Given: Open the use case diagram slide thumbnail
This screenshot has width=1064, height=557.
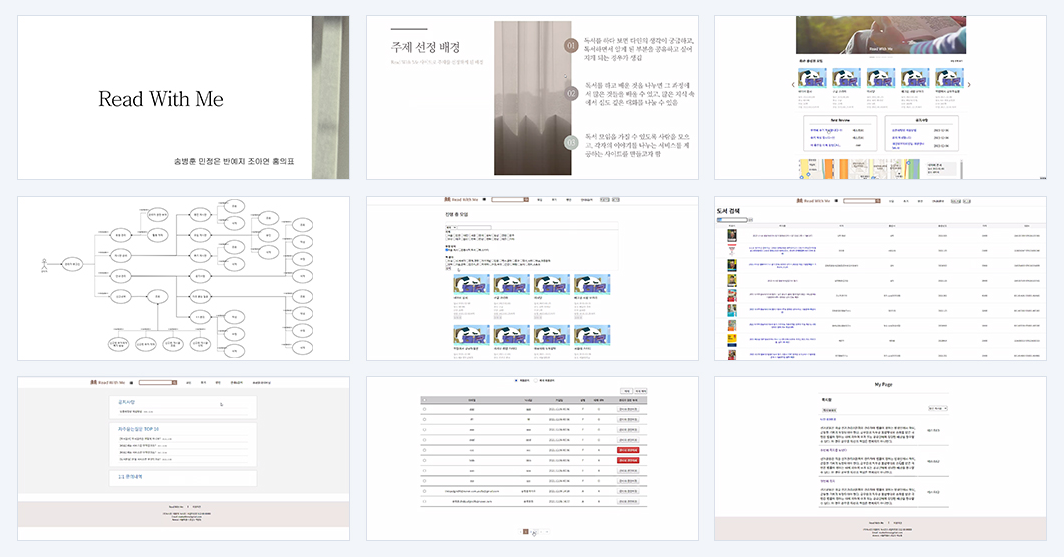Looking at the screenshot, I should click(183, 278).
